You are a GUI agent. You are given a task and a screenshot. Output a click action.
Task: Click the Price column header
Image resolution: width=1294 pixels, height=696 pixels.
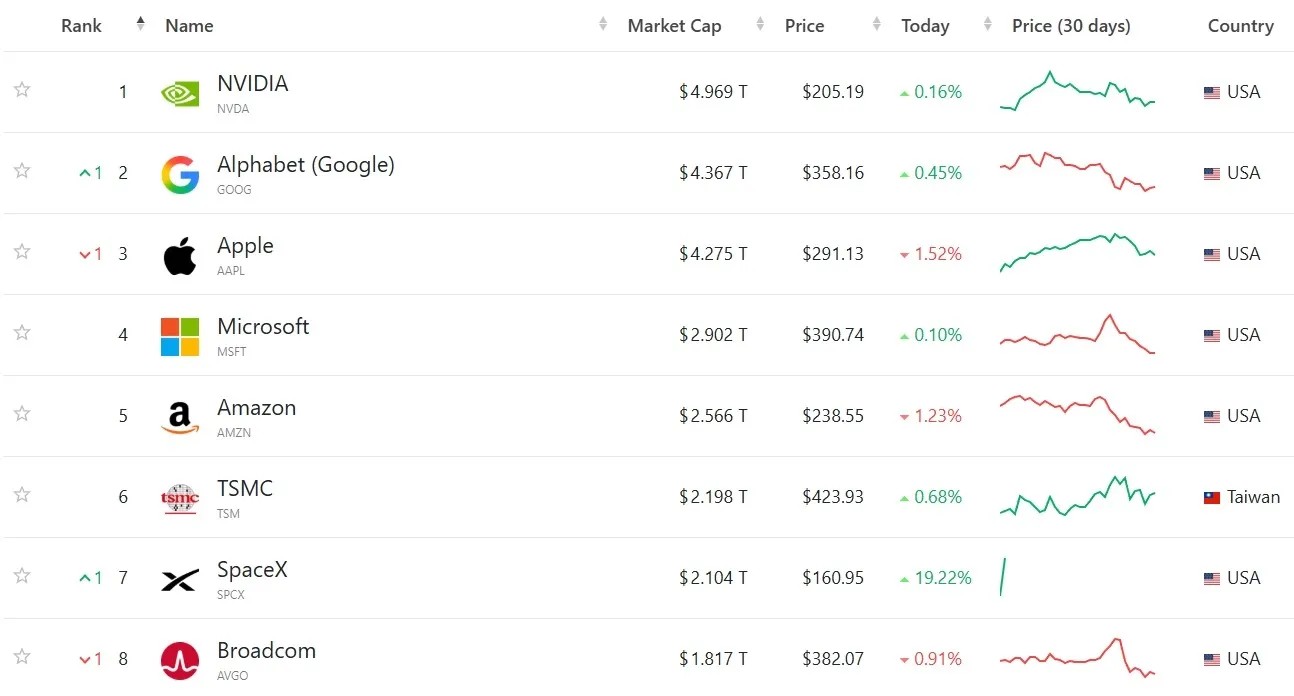tap(804, 26)
